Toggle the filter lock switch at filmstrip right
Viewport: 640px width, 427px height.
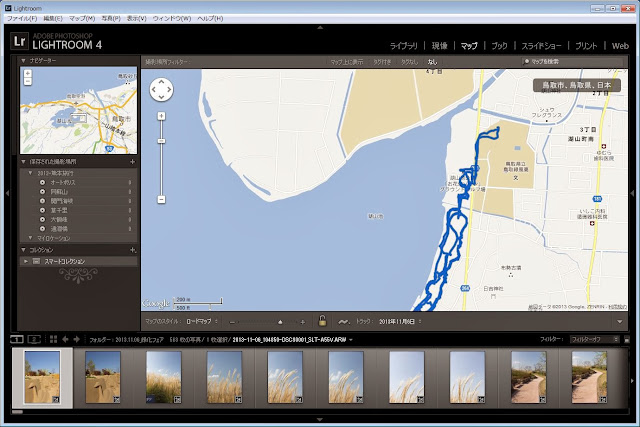click(627, 339)
